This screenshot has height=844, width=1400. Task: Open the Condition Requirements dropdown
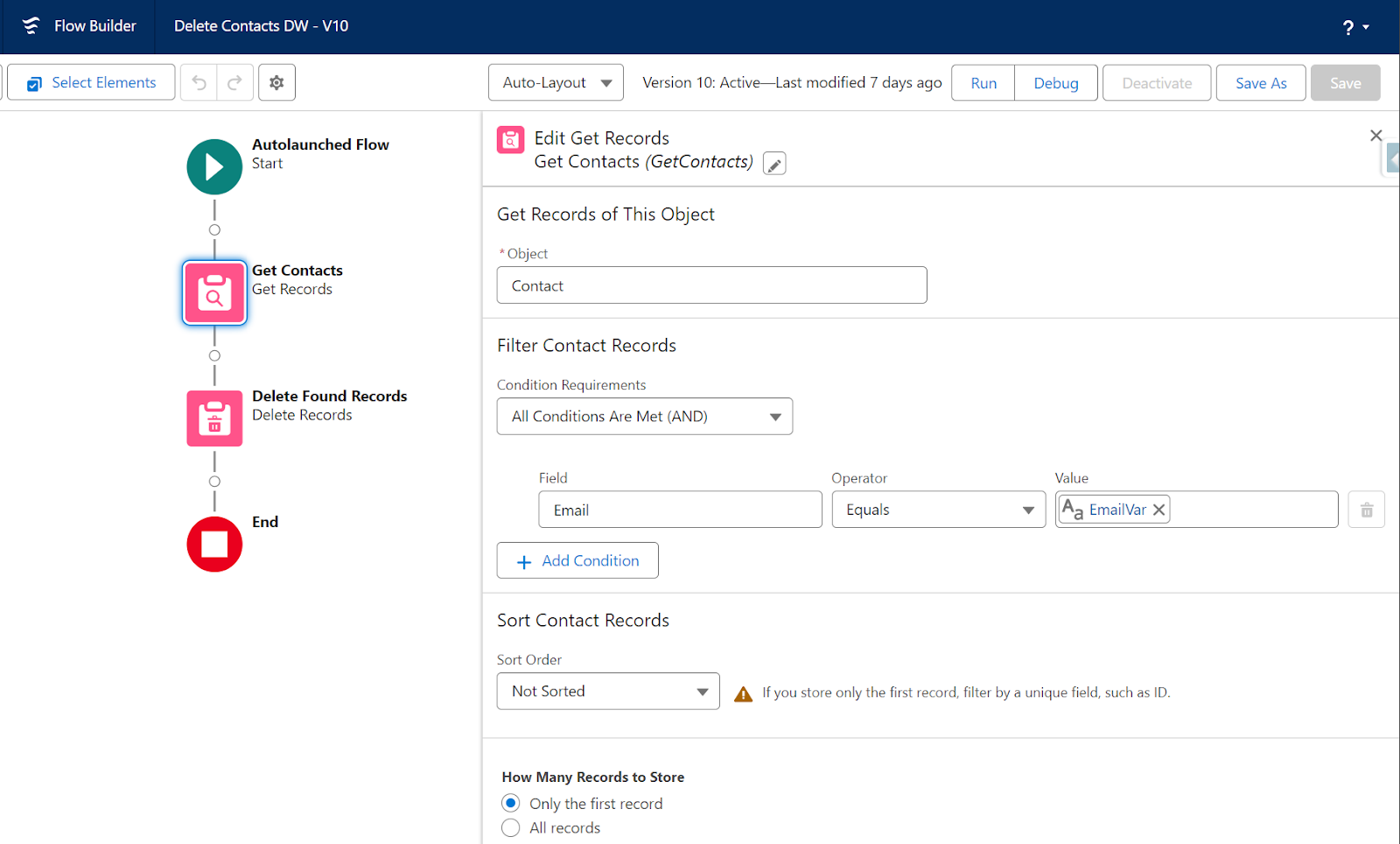pyautogui.click(x=644, y=416)
